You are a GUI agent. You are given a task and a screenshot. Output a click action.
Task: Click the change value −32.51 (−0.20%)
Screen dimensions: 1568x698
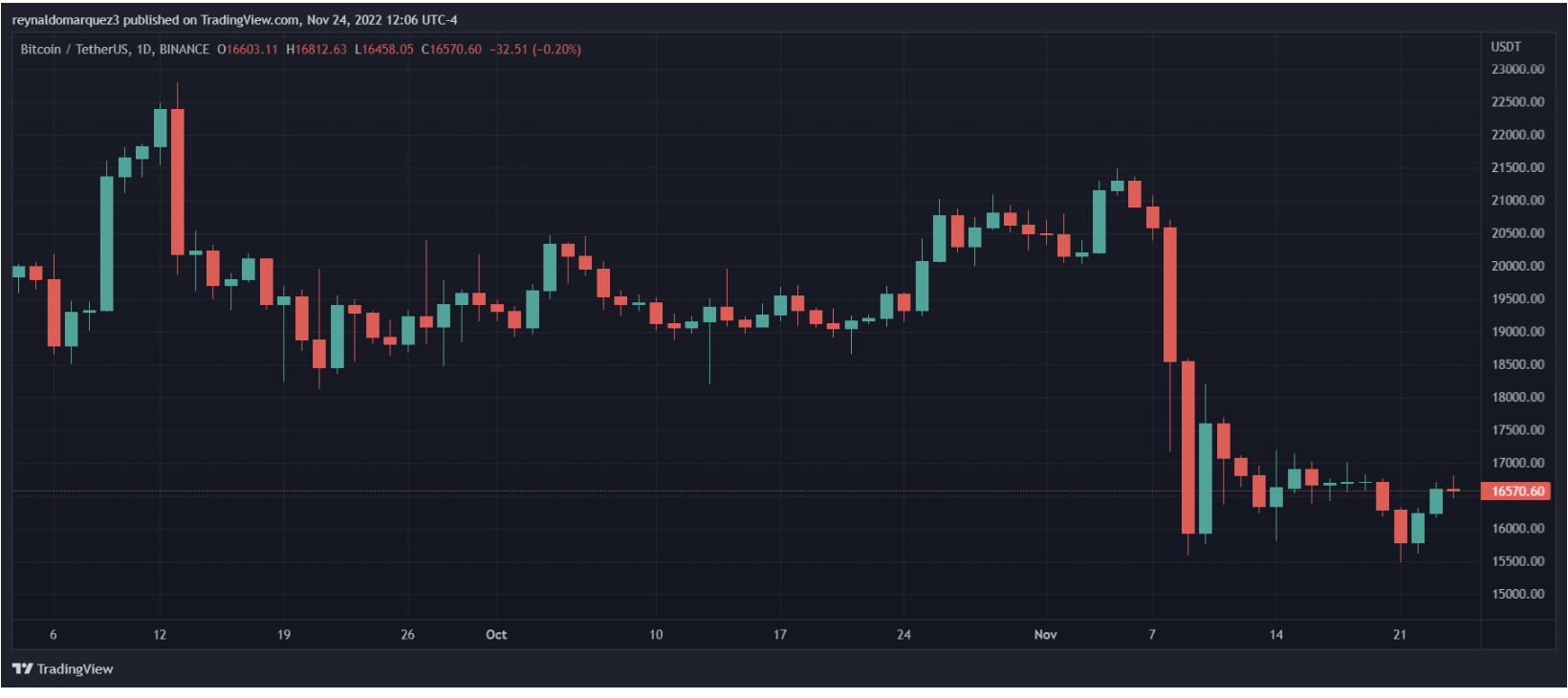point(535,50)
